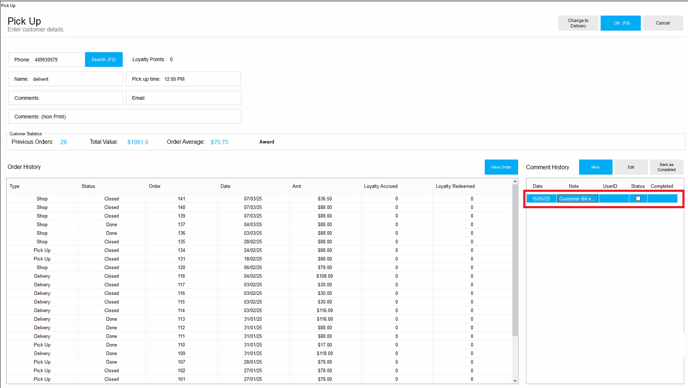This screenshot has width=688, height=388.
Task: Open the Previous Orders value 28
Action: point(64,142)
